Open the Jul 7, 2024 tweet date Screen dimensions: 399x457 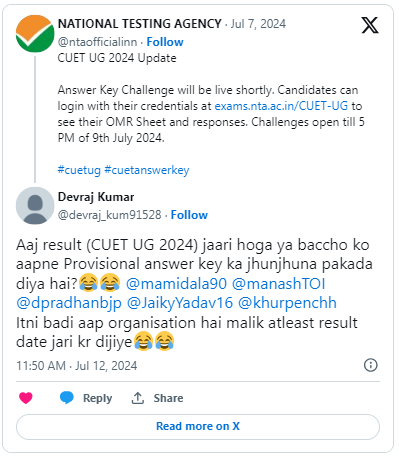(x=258, y=24)
